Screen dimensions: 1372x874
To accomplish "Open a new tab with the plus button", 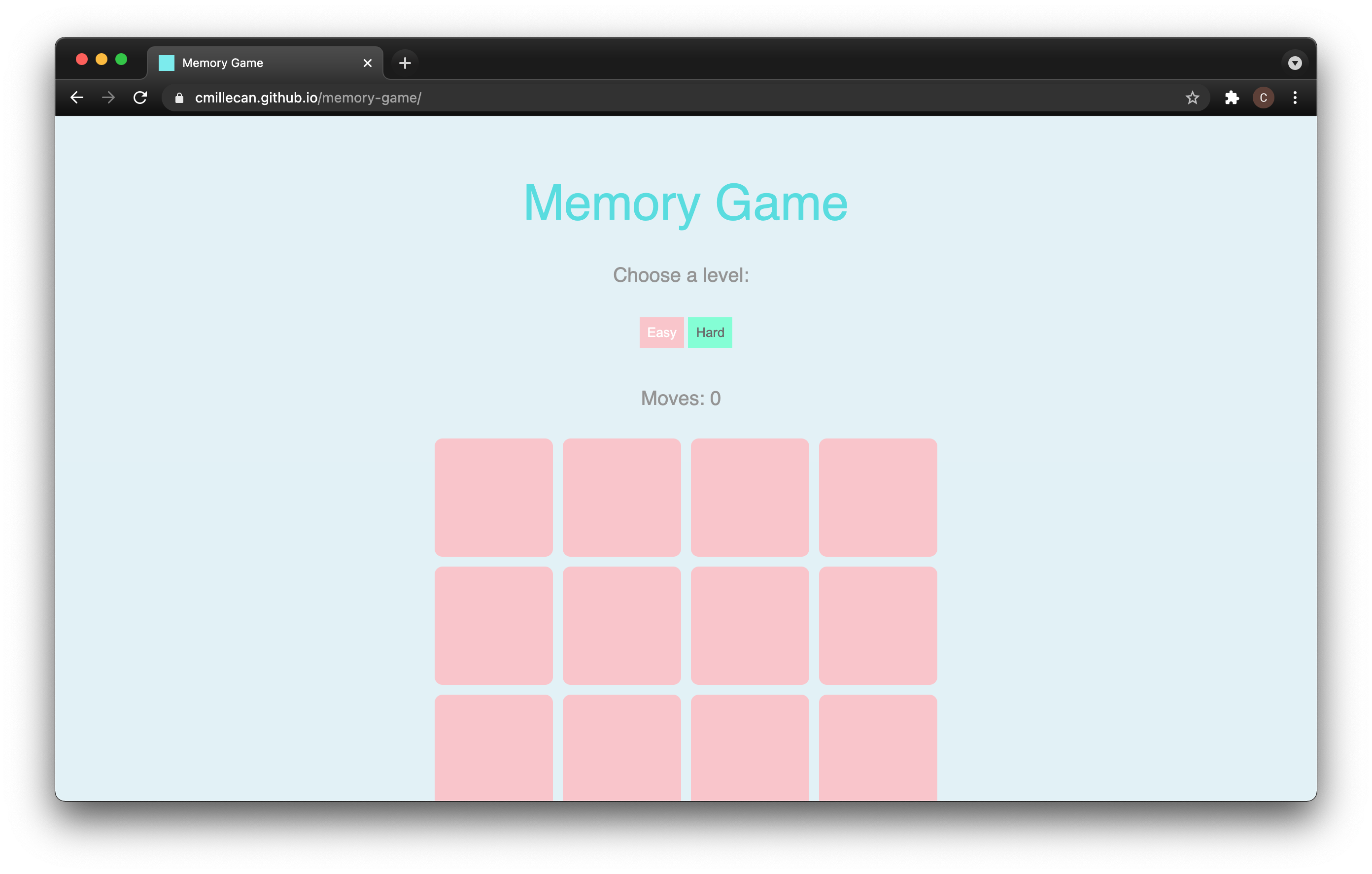I will pyautogui.click(x=405, y=63).
